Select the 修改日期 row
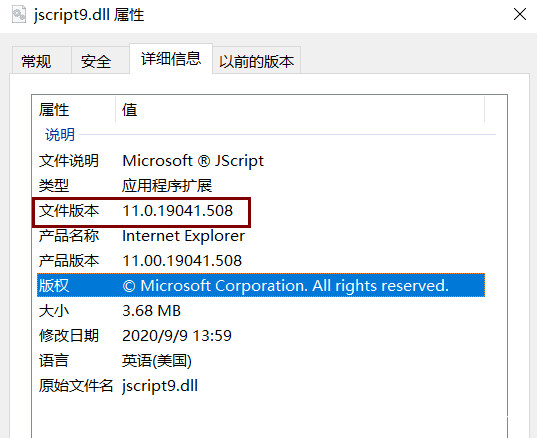 point(261,336)
